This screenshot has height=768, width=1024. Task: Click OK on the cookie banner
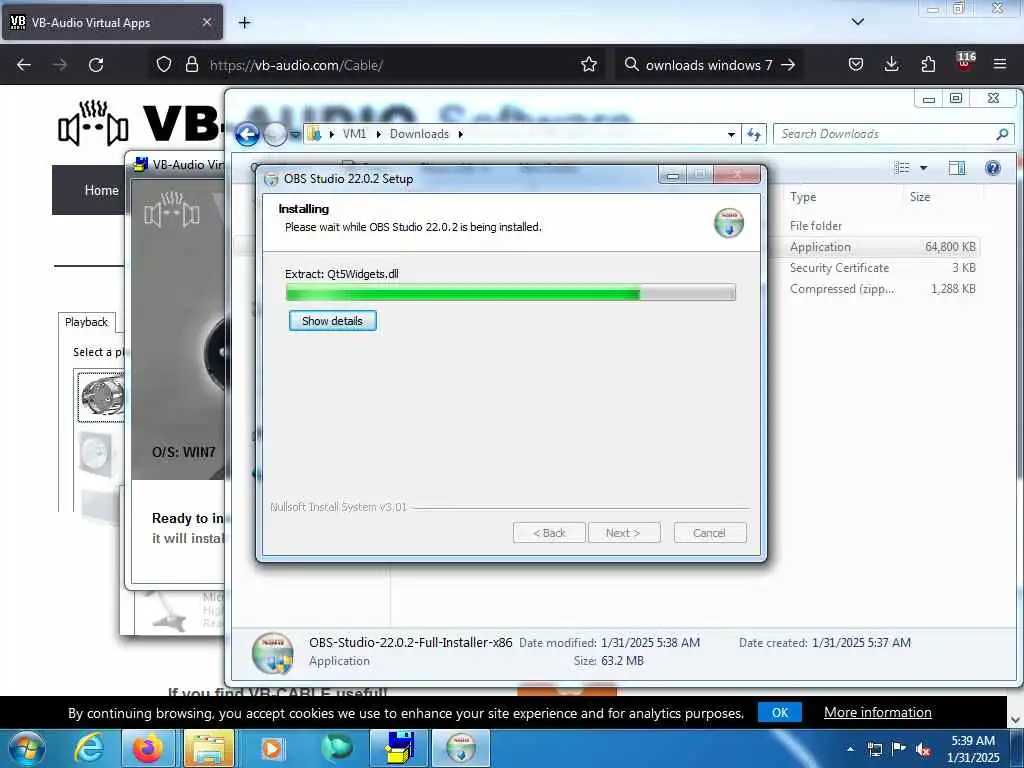point(780,712)
